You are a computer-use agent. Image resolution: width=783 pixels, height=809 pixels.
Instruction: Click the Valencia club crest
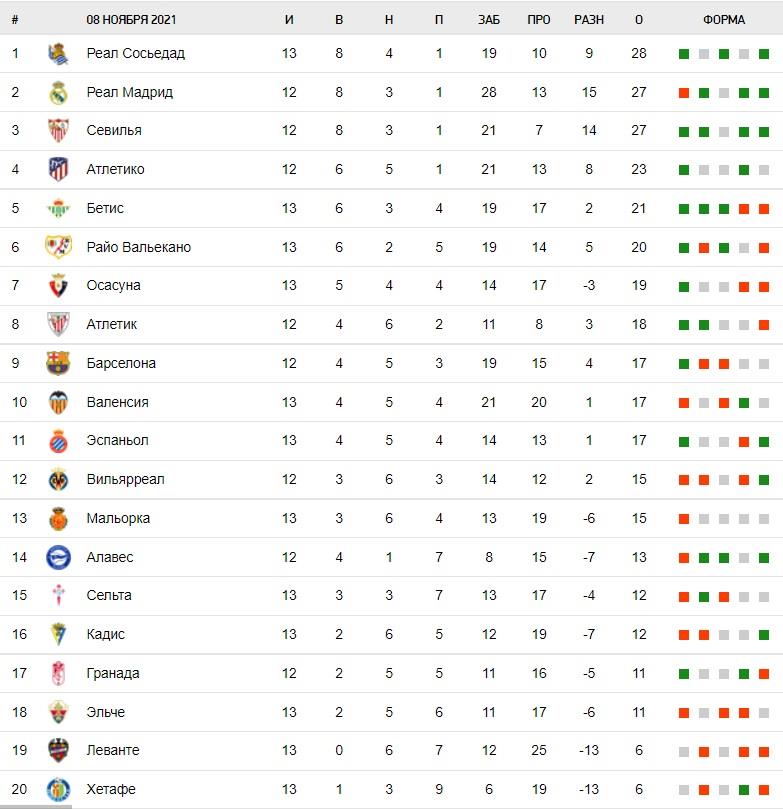pyautogui.click(x=58, y=402)
